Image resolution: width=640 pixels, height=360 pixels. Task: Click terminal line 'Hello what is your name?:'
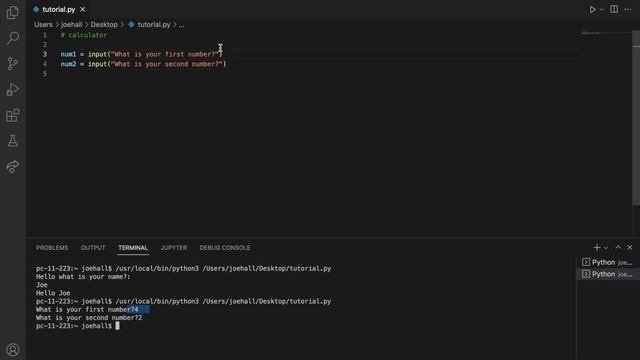83,277
